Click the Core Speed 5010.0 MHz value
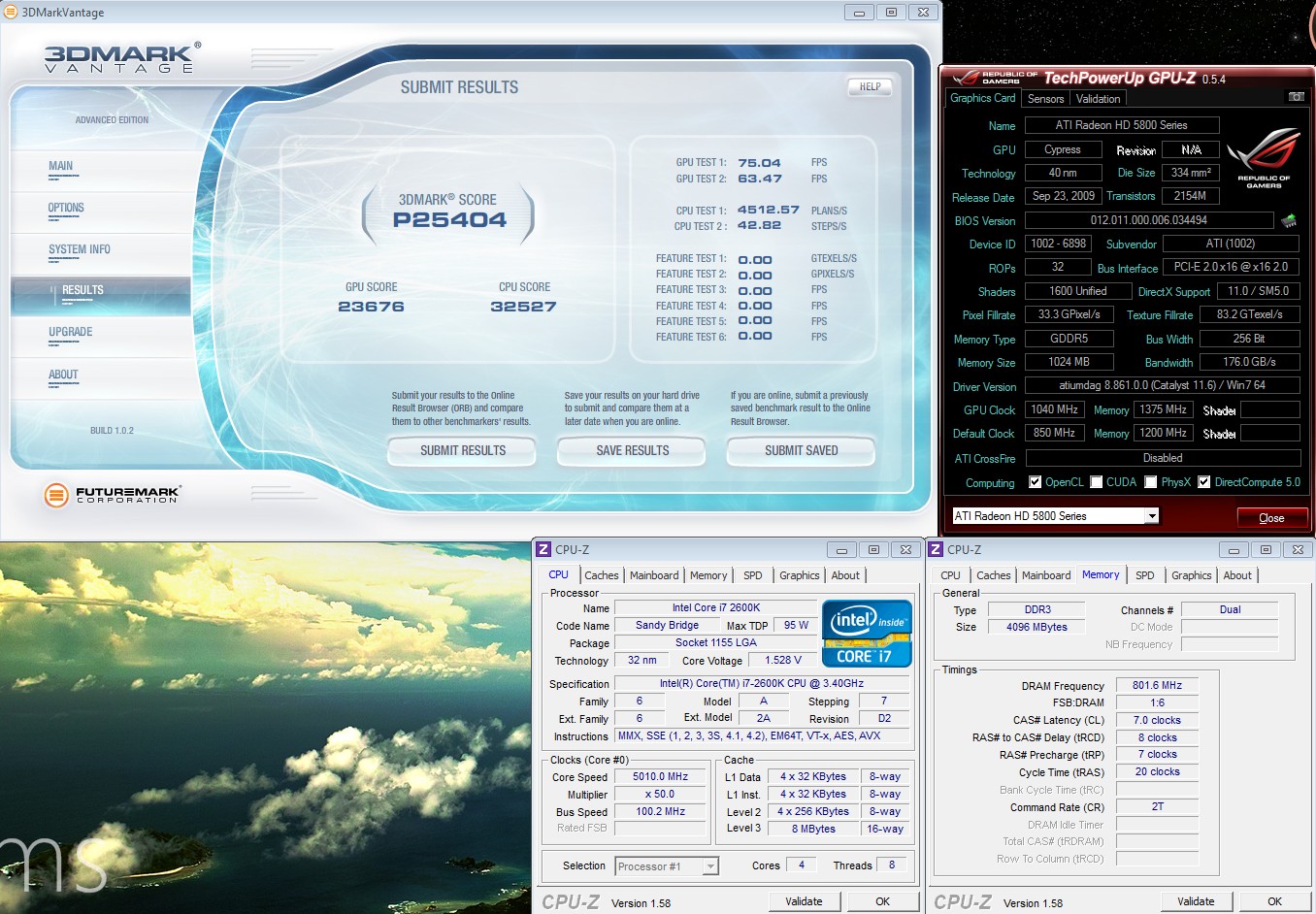The height and width of the screenshot is (914, 1316). [x=660, y=777]
